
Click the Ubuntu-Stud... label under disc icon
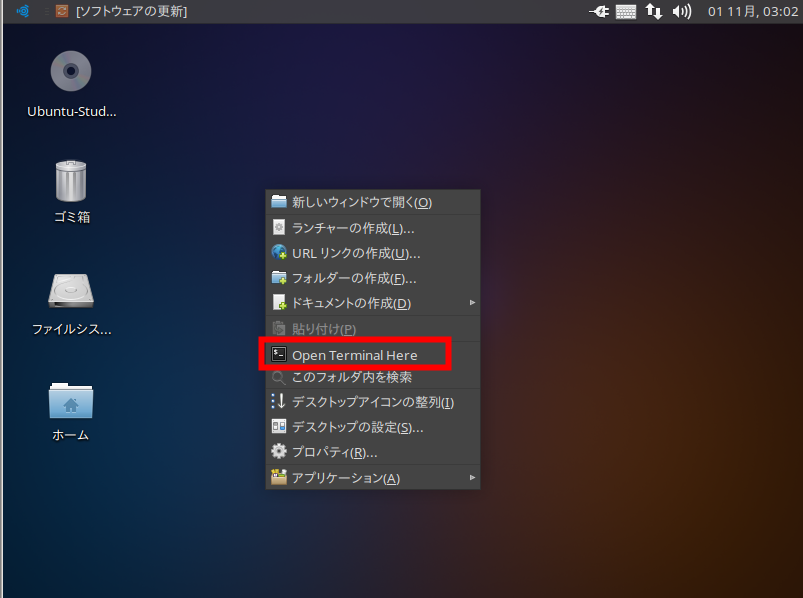pyautogui.click(x=72, y=112)
